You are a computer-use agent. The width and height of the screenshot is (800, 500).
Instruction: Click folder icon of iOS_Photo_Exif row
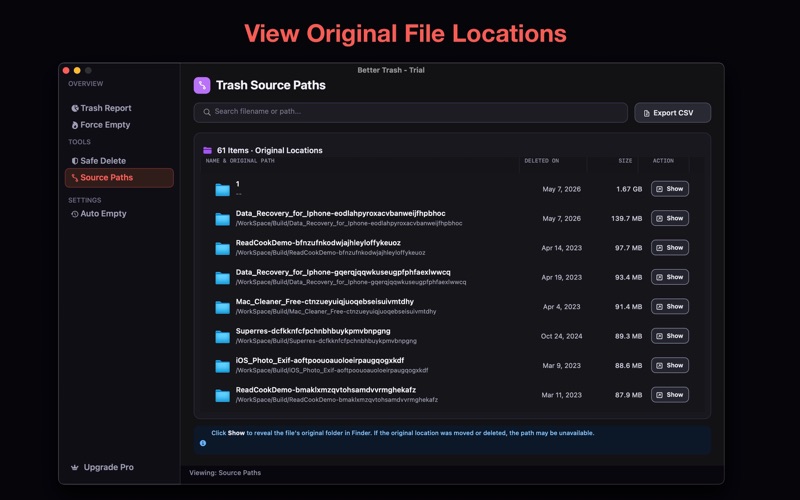click(222, 366)
